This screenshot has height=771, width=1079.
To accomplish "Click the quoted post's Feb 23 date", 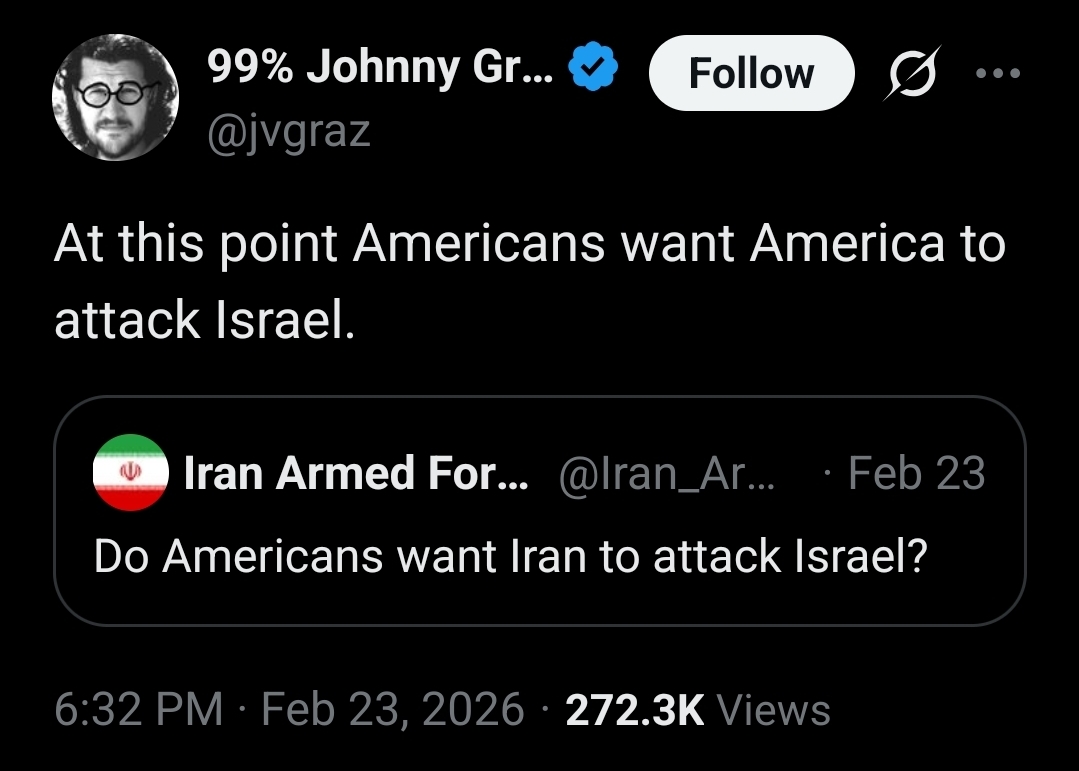I will tap(916, 473).
